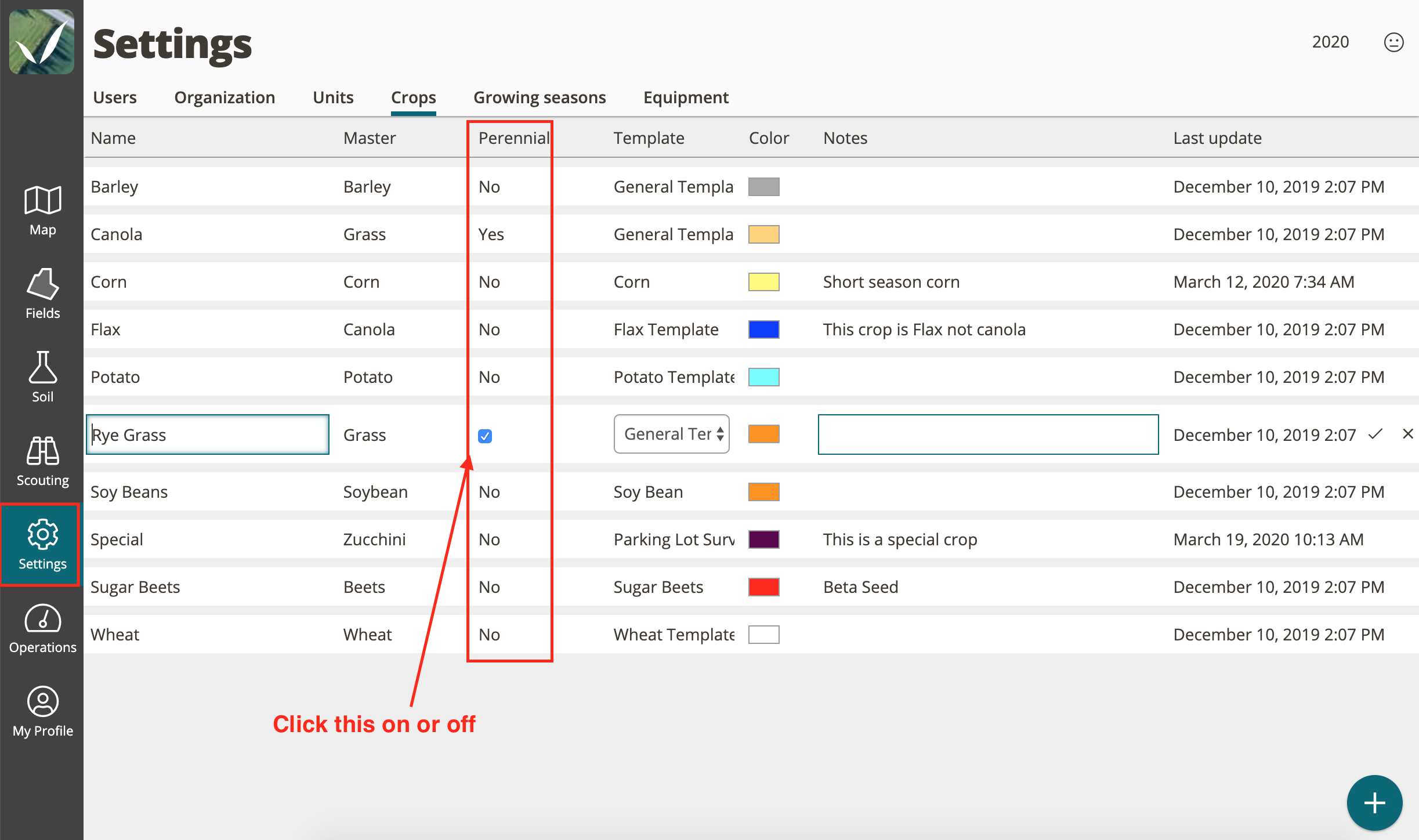Open Rye Grass template dropdown

point(672,434)
